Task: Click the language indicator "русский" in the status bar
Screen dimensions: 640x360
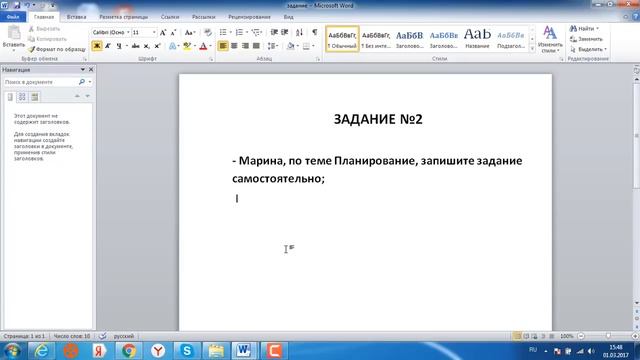Action: click(x=124, y=336)
